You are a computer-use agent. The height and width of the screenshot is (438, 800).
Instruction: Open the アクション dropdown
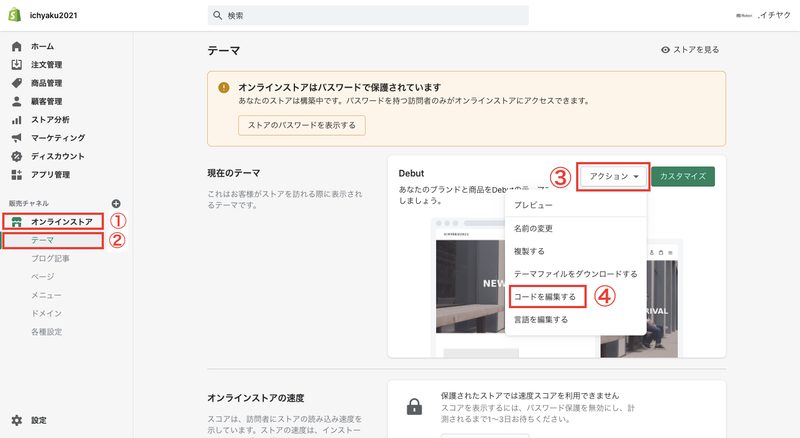coord(614,176)
